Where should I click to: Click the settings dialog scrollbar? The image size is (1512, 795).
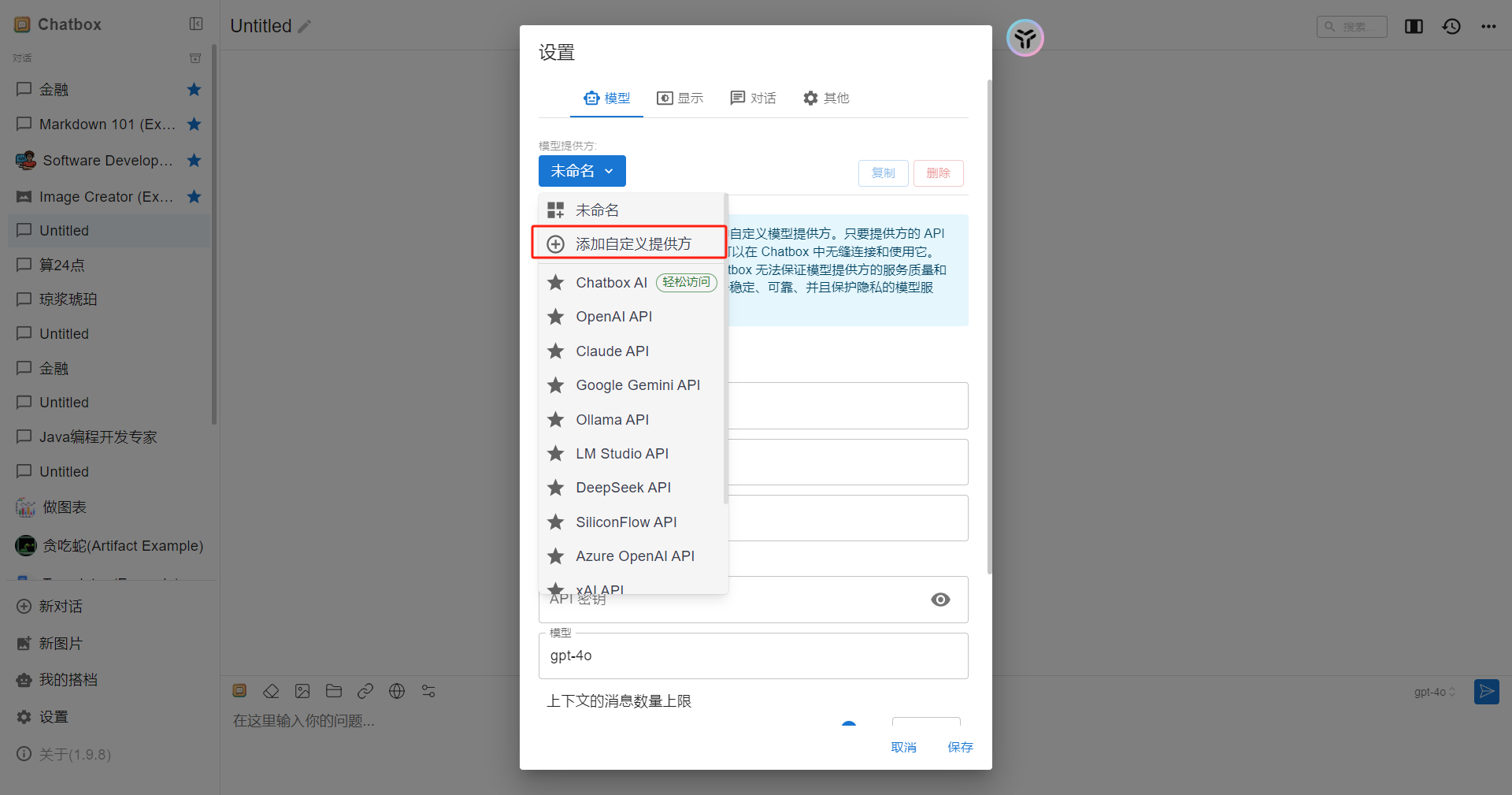point(989,326)
